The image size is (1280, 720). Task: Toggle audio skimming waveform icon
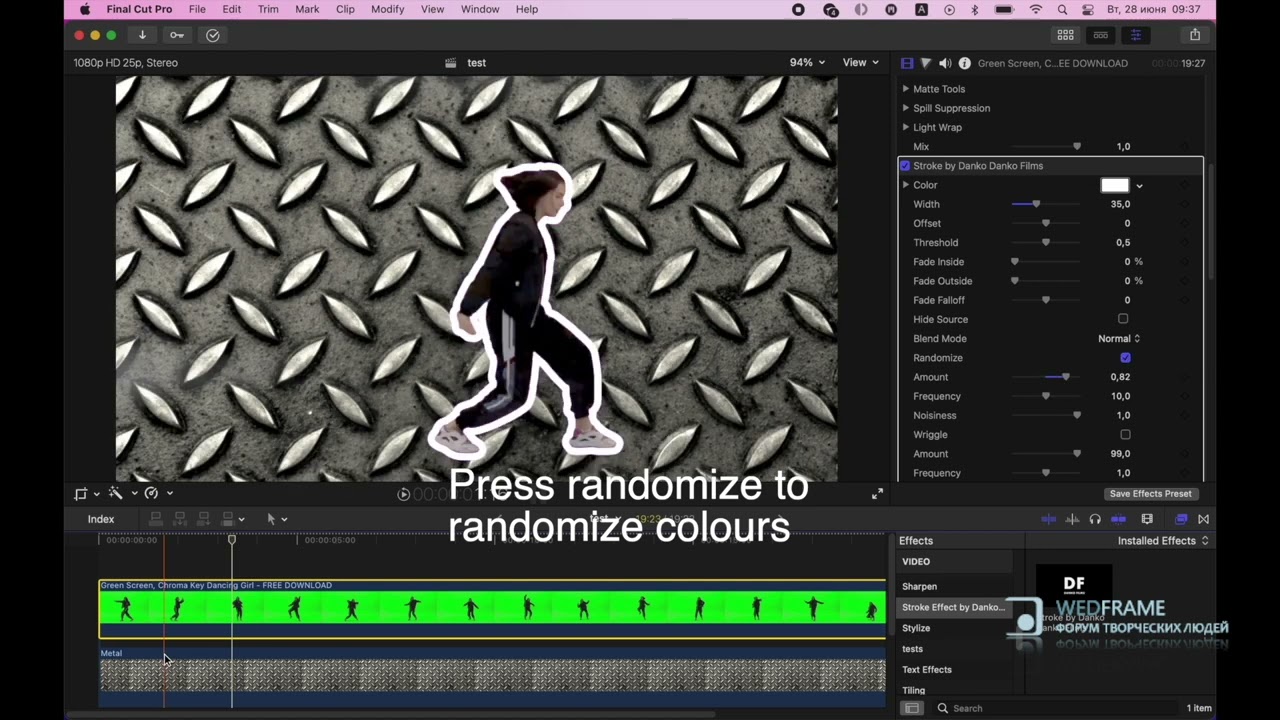tap(1072, 519)
